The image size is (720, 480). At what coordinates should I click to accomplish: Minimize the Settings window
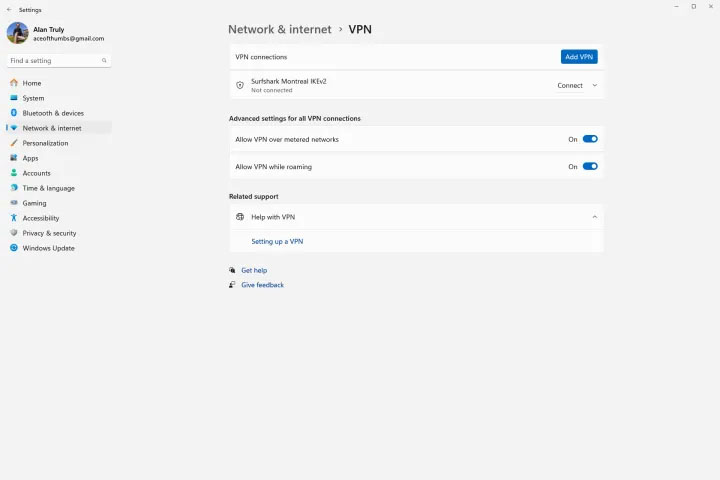point(676,6)
